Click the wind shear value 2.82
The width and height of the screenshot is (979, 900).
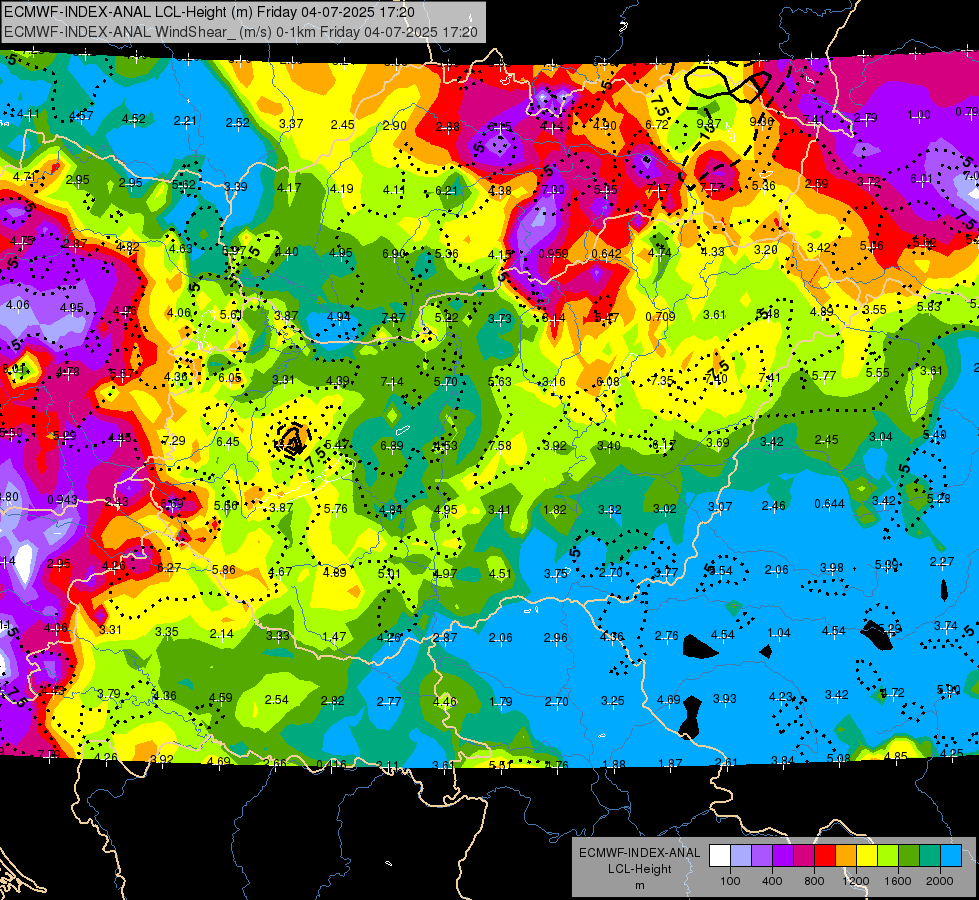(x=332, y=701)
